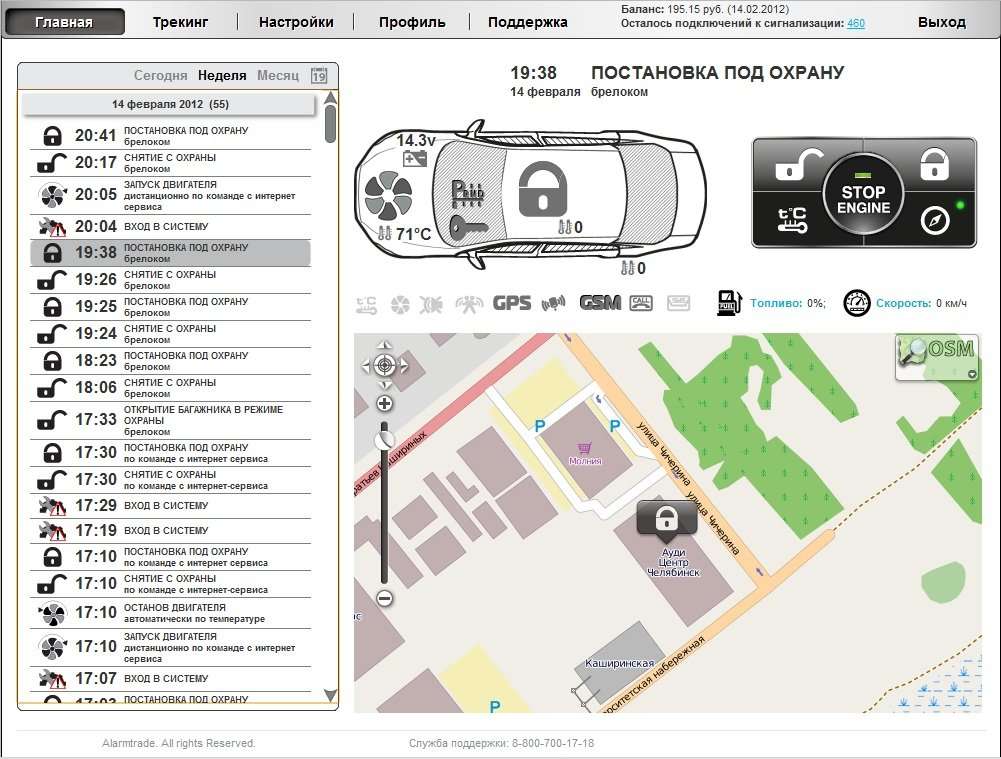Image resolution: width=1001 pixels, height=759 pixels.
Task: Click the Топливо label
Action: [776, 303]
